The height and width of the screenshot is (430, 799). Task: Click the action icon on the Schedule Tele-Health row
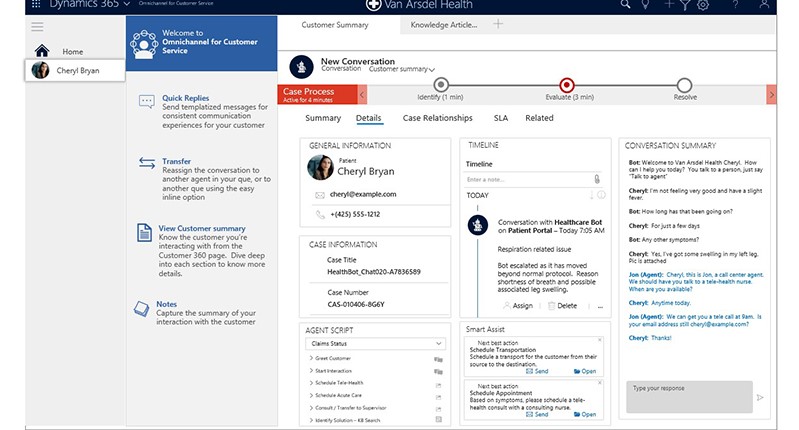click(438, 385)
